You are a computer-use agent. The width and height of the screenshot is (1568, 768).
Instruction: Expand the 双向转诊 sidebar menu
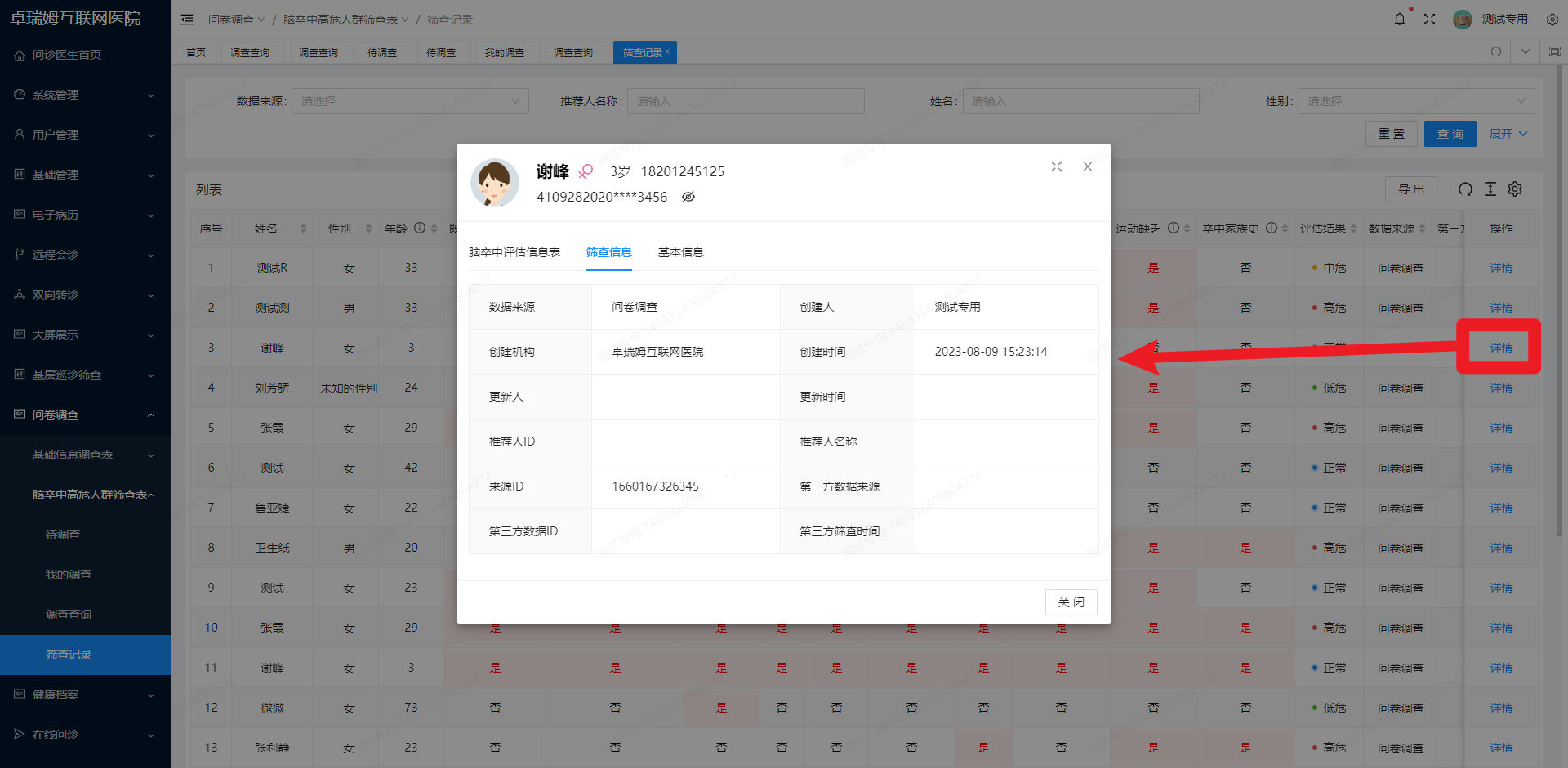[86, 295]
